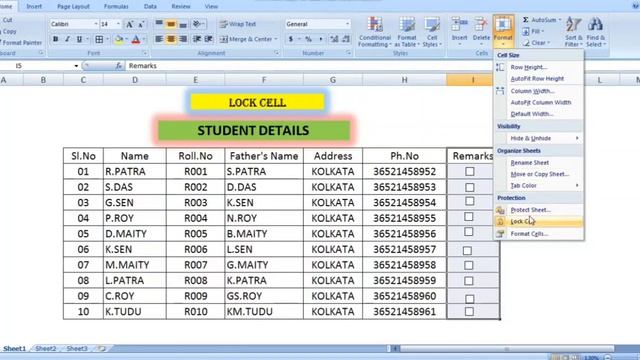Image resolution: width=640 pixels, height=360 pixels.
Task: Click the Orientation icon
Action: click(197, 24)
